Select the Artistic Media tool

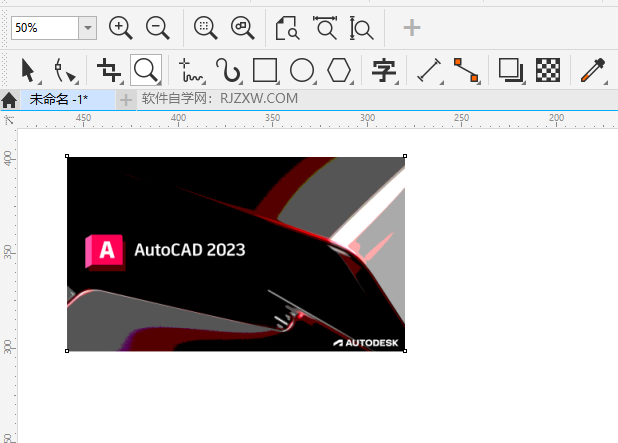click(228, 70)
